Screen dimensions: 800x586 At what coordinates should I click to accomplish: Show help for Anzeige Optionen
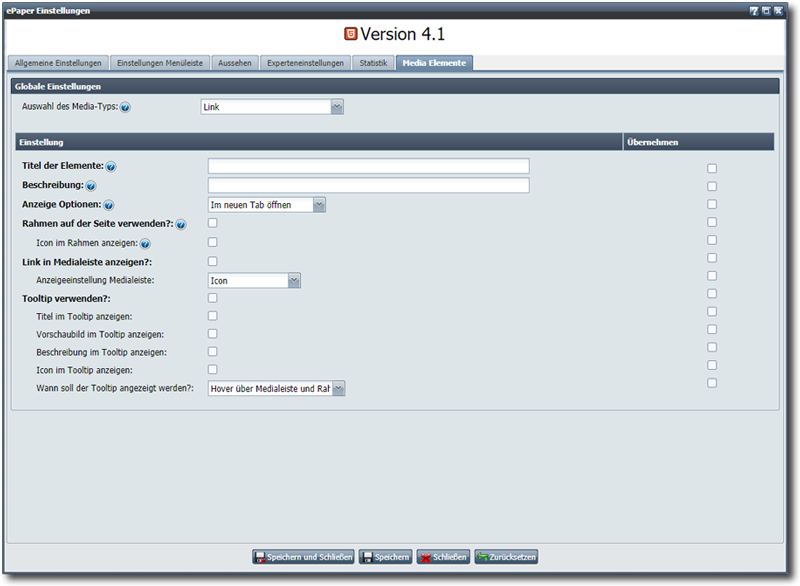(x=108, y=205)
